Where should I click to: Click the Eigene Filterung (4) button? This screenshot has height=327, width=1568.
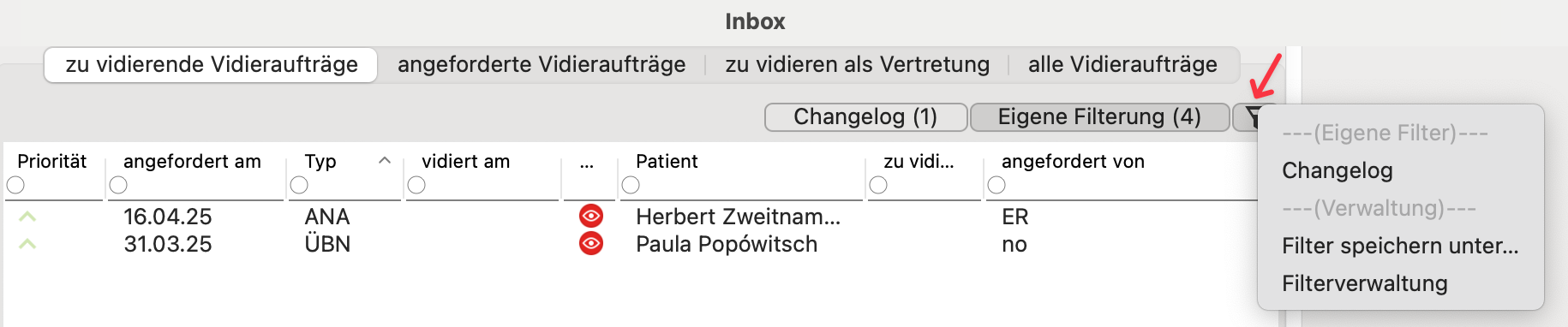[x=1099, y=117]
